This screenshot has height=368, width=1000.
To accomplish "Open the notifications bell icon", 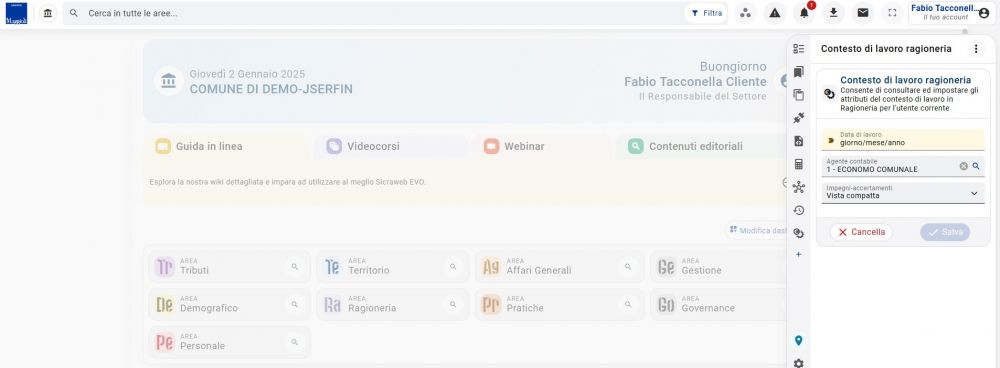I will point(804,13).
